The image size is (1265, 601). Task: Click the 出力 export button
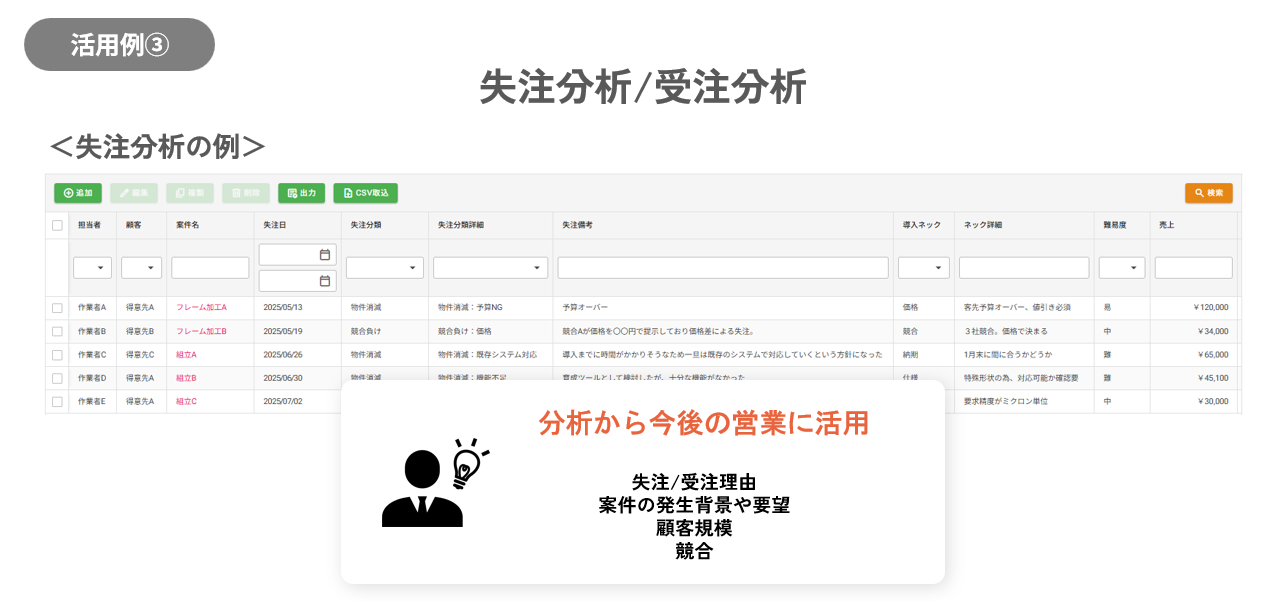pyautogui.click(x=301, y=193)
